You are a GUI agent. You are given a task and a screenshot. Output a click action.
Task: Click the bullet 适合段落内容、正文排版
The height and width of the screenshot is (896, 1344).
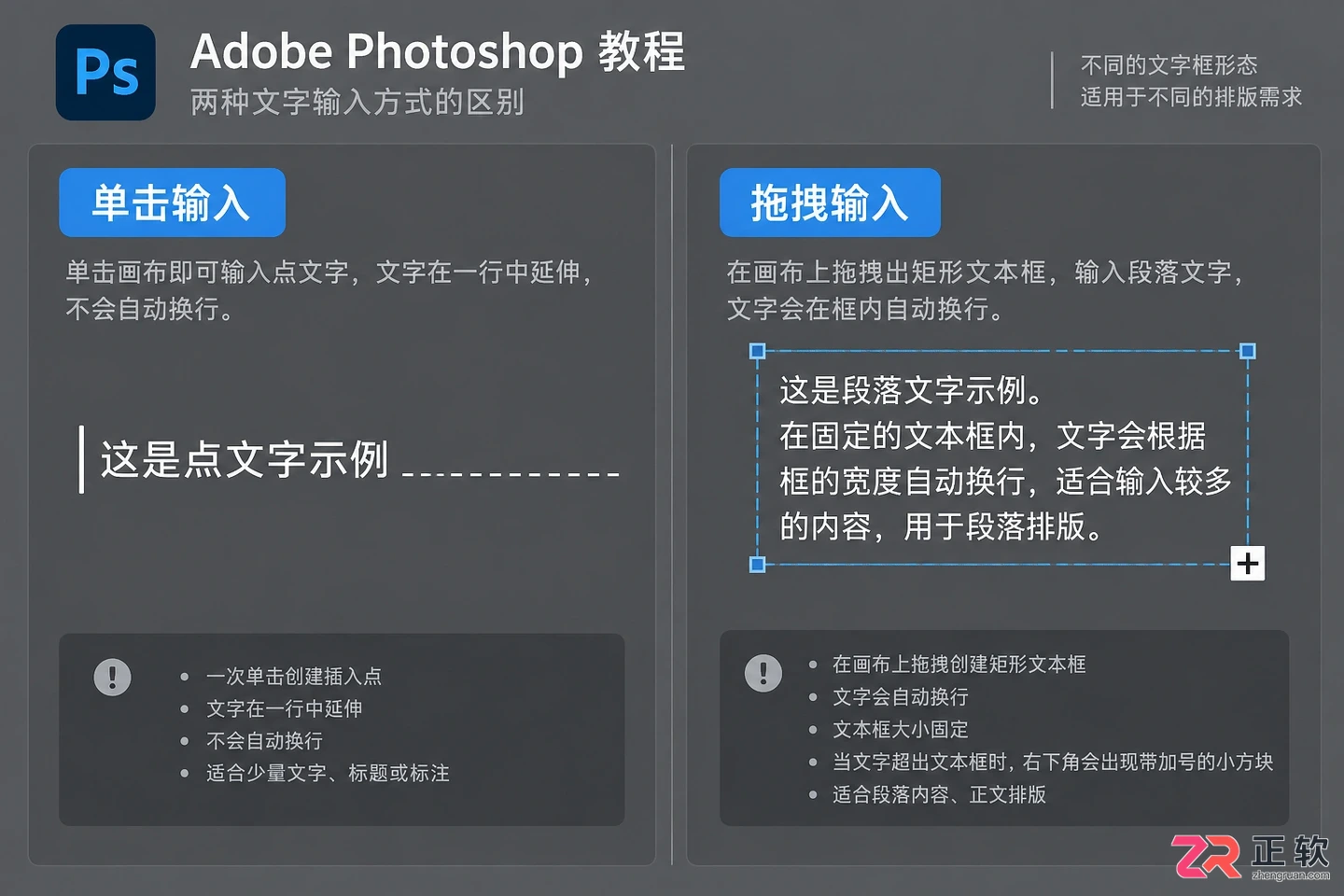(939, 794)
